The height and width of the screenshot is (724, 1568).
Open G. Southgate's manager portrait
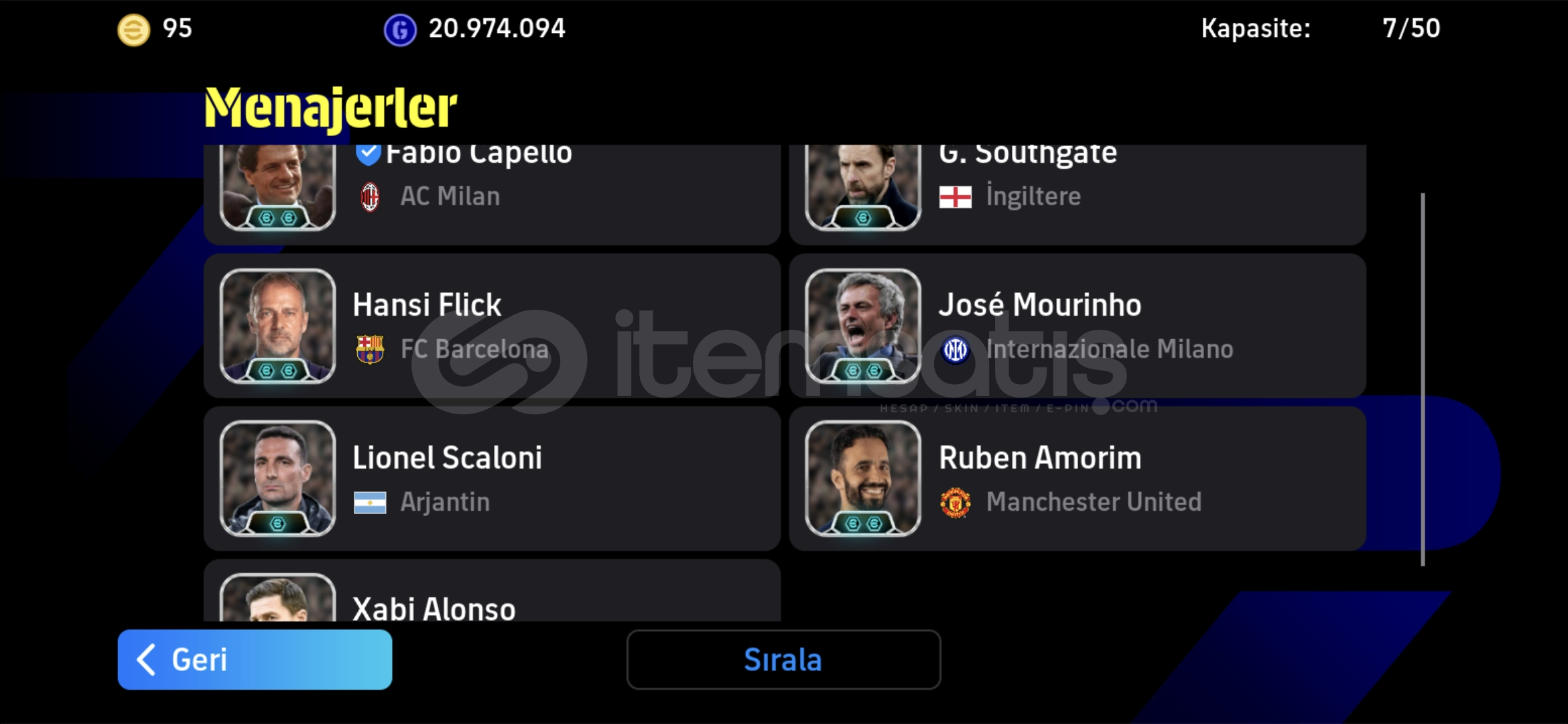click(863, 188)
